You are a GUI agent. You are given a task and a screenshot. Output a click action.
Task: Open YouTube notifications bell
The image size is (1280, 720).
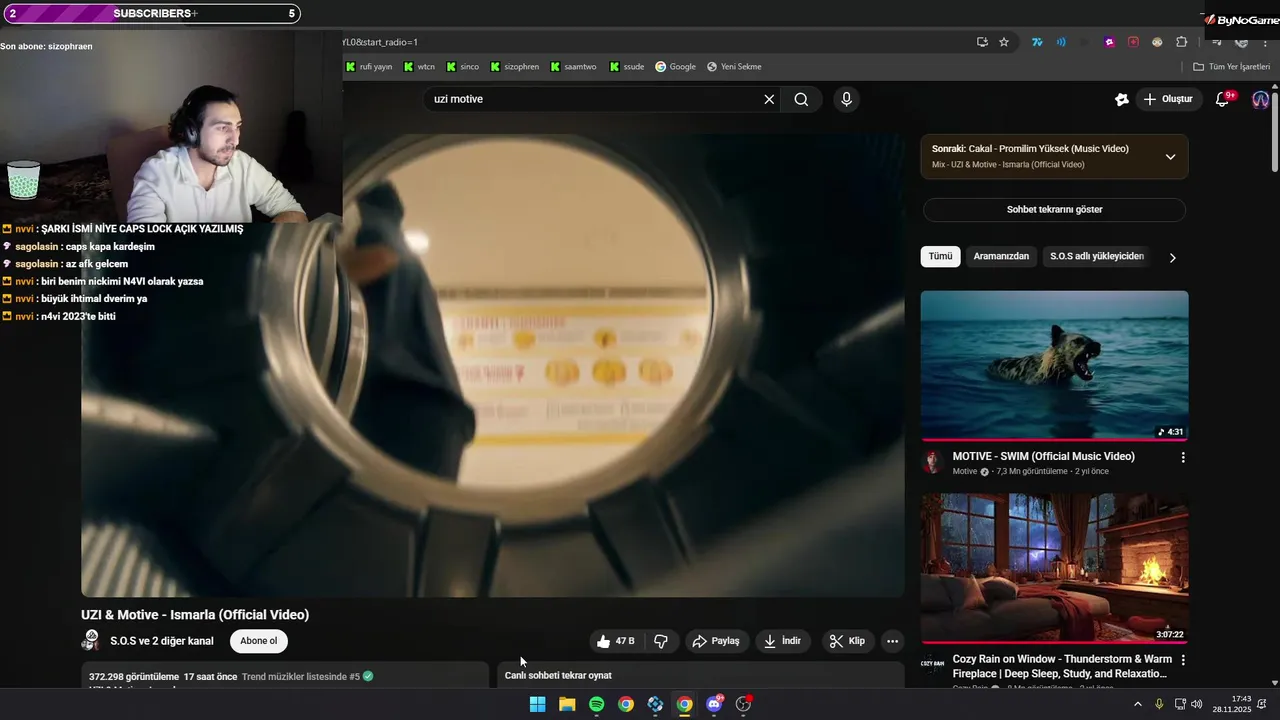click(1222, 99)
